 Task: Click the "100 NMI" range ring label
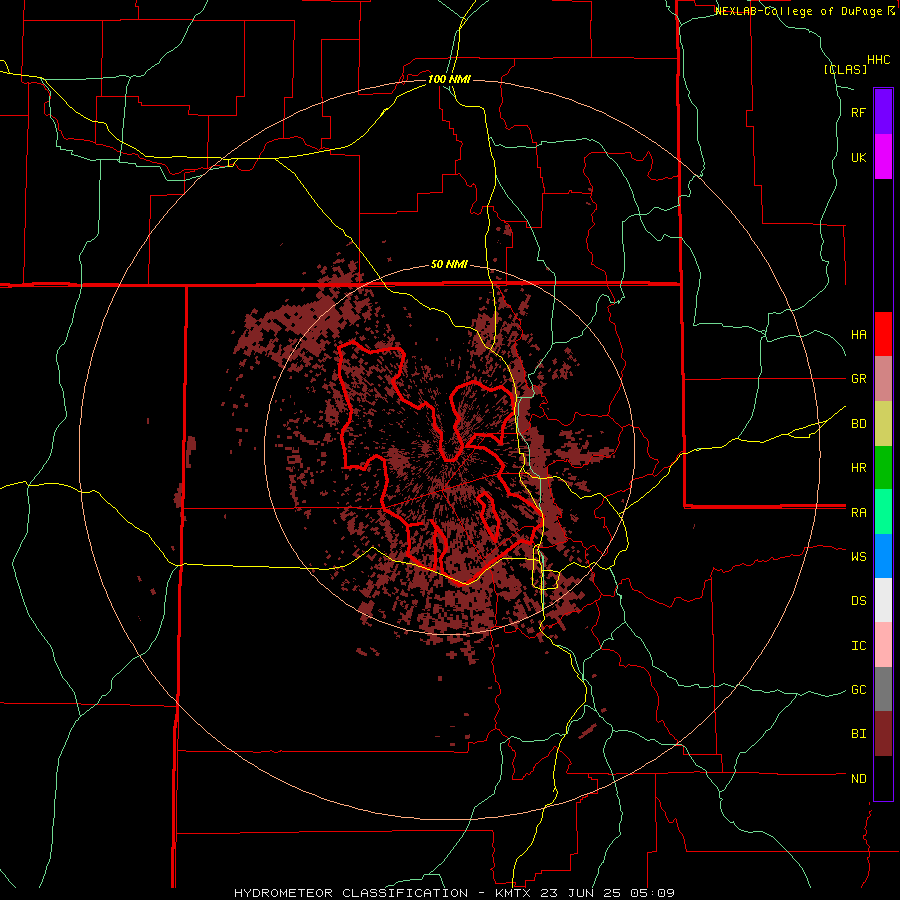449,79
